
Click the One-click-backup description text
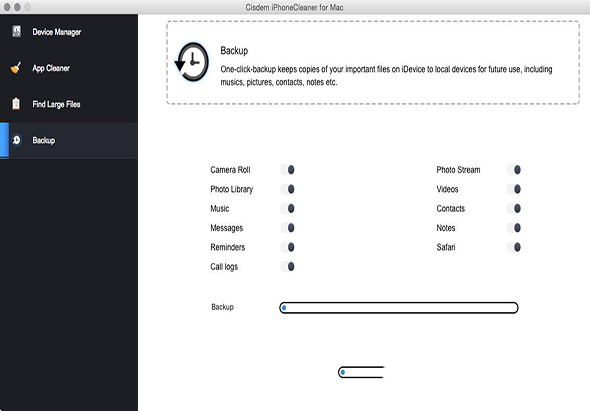(x=386, y=76)
